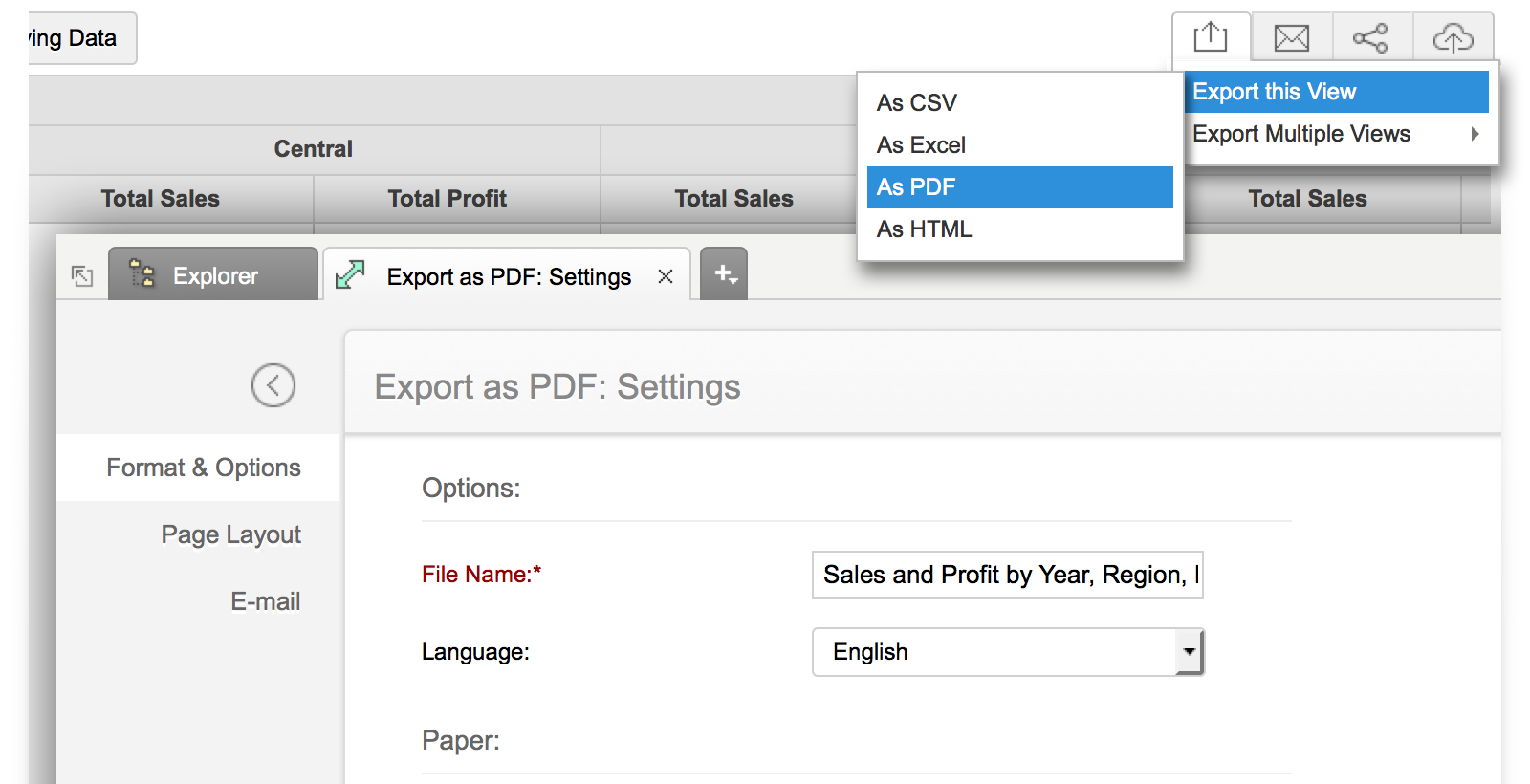Open the Language dropdown

1189,652
